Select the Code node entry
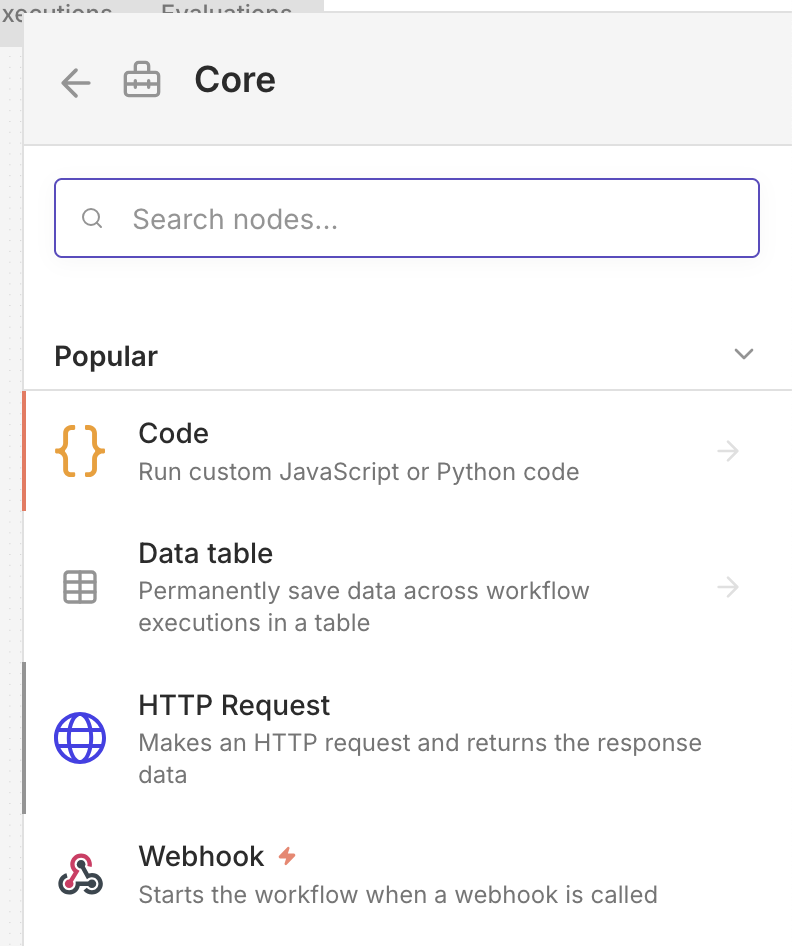Image resolution: width=792 pixels, height=946 pixels. click(x=300, y=450)
